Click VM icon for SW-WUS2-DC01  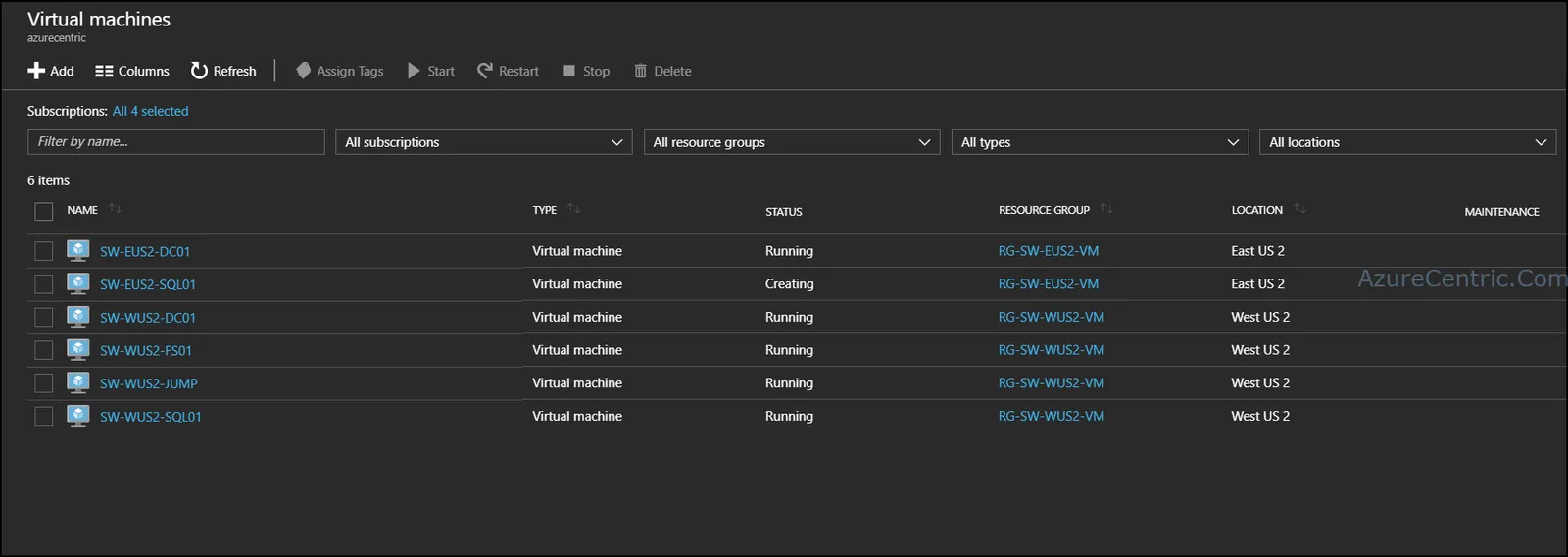click(x=78, y=317)
